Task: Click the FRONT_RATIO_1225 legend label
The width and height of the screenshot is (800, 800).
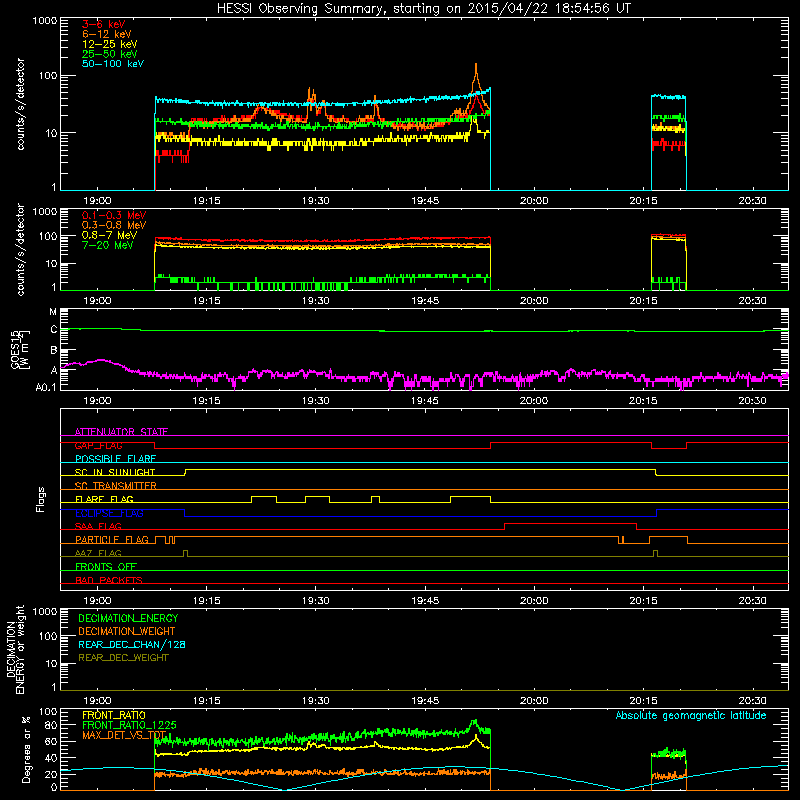Action: point(129,725)
